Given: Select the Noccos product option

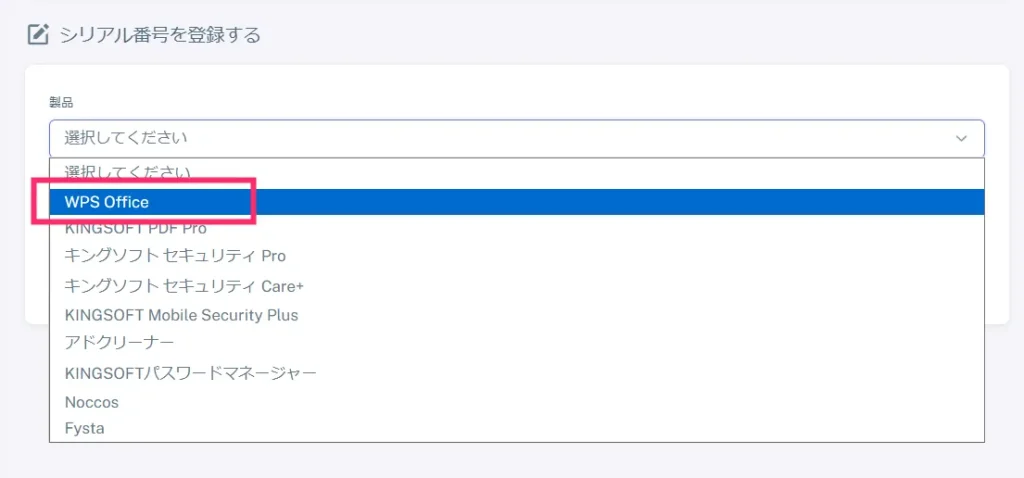Looking at the screenshot, I should 91,402.
